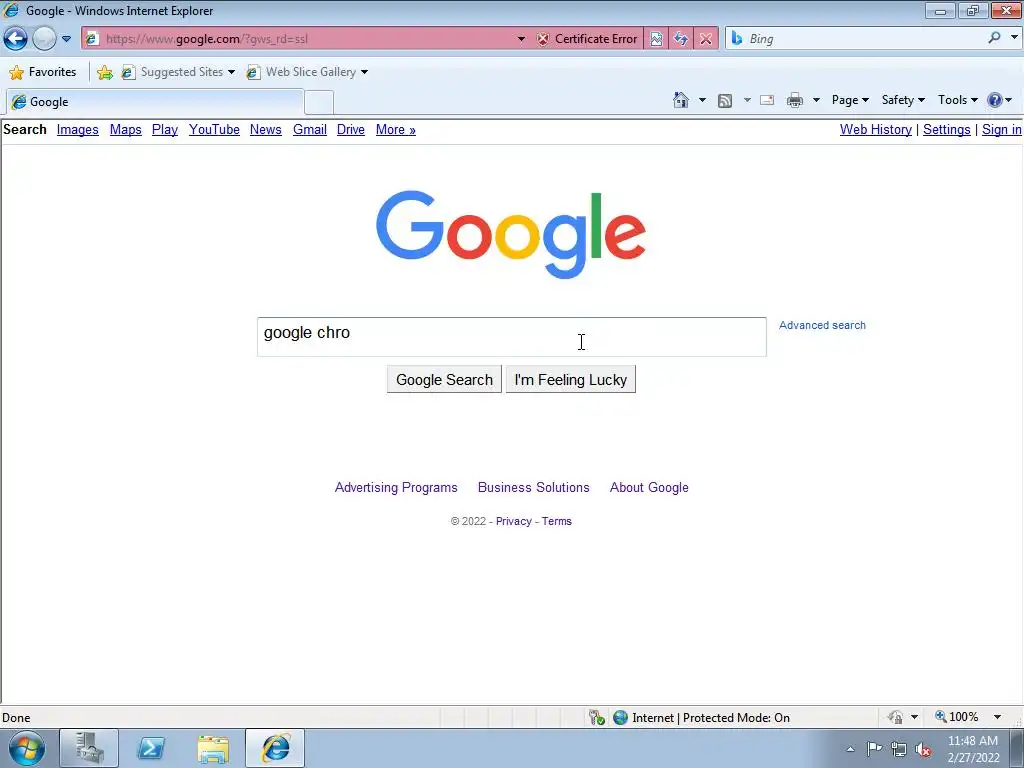Click the Print icon

click(x=795, y=100)
